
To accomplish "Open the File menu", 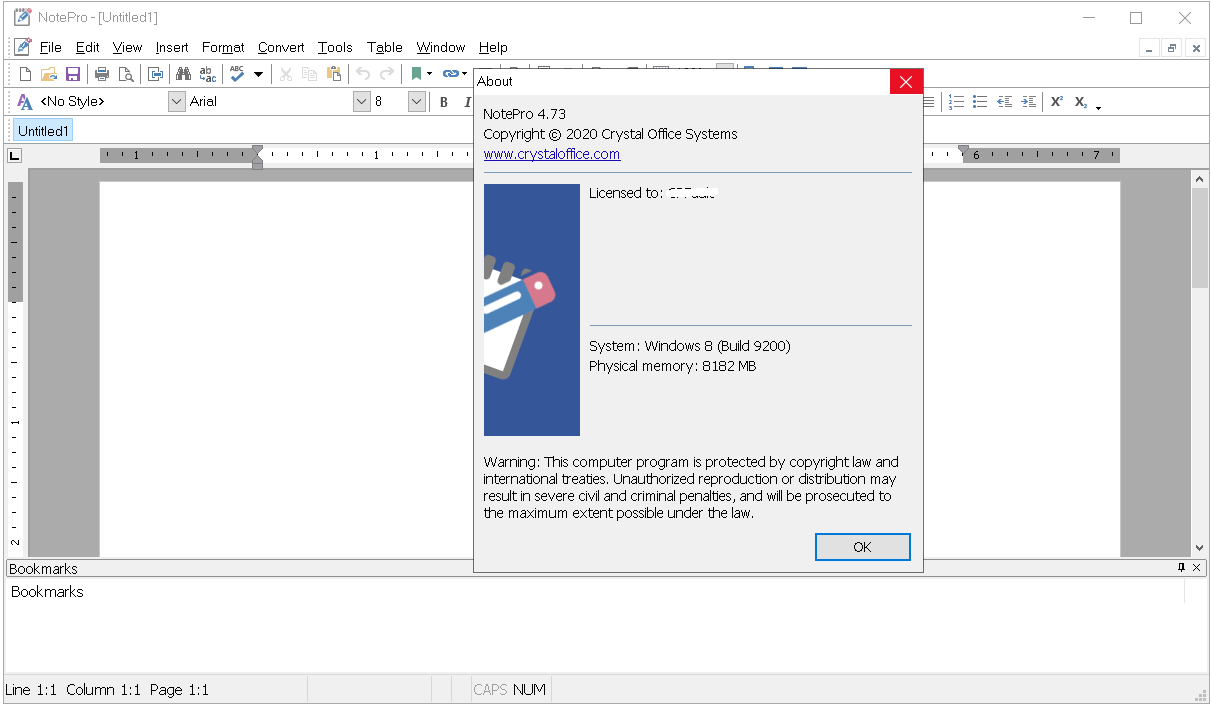I will pyautogui.click(x=51, y=47).
